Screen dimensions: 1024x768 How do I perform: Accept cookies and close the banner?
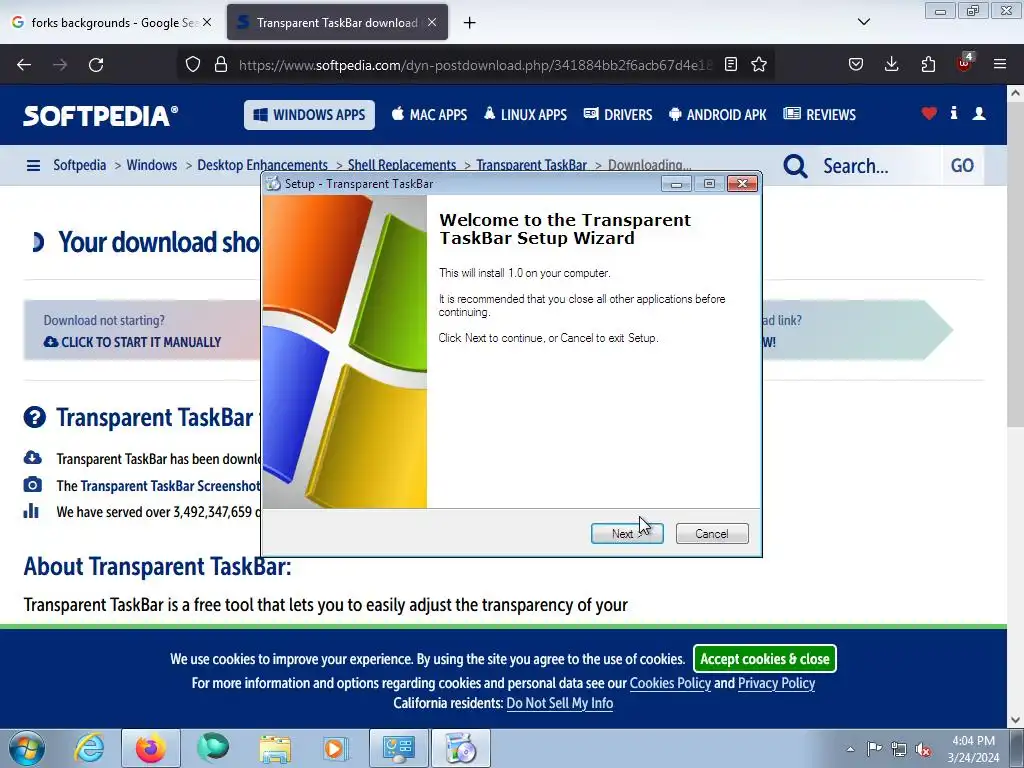(x=765, y=659)
